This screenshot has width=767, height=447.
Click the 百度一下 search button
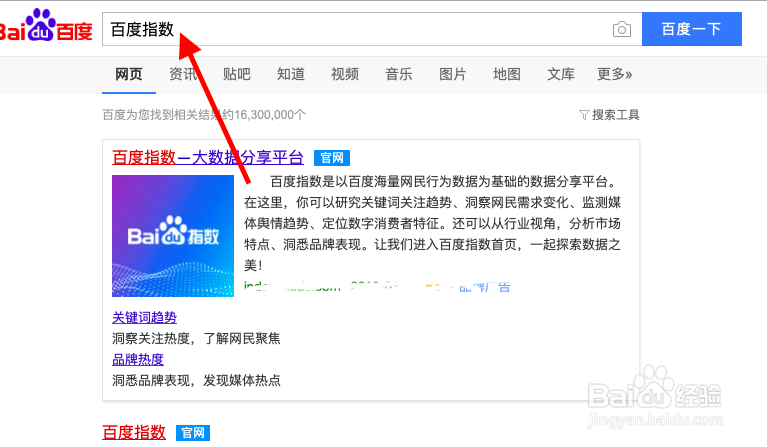pyautogui.click(x=692, y=29)
